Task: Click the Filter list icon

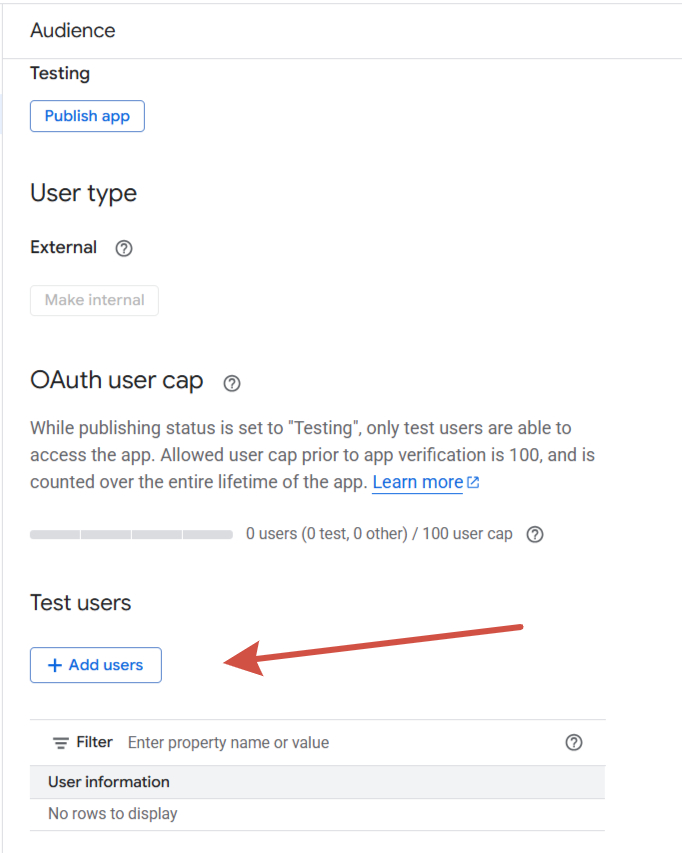Action: click(61, 743)
